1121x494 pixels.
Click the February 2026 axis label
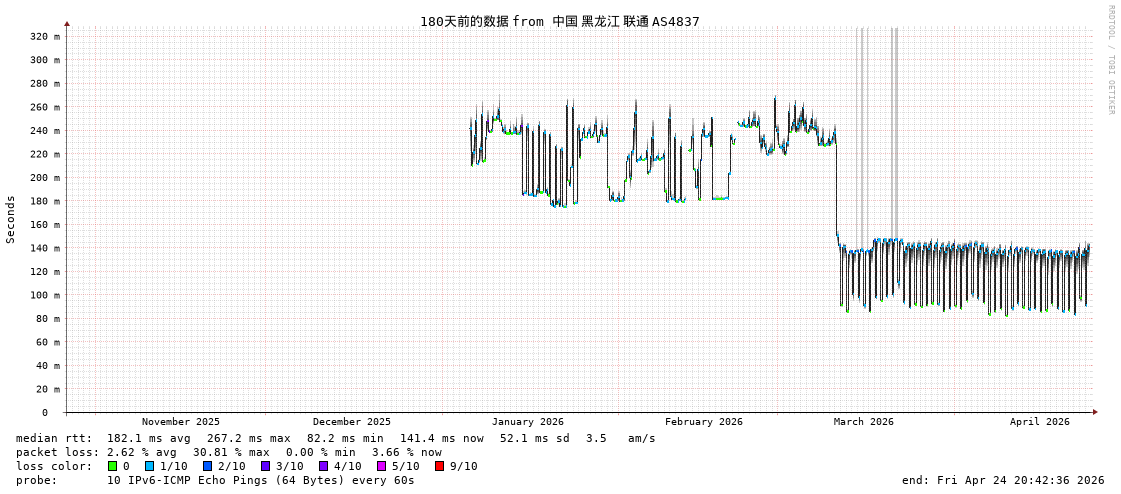pos(704,422)
